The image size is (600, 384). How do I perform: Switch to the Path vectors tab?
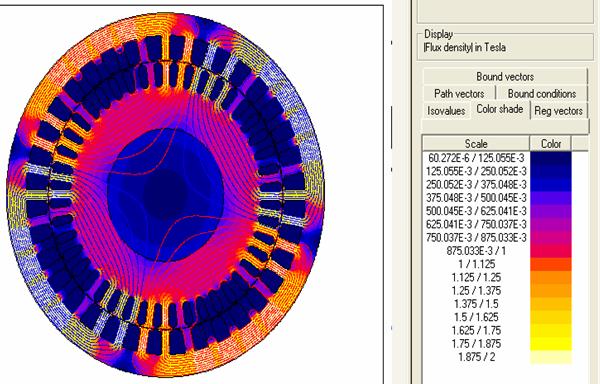pyautogui.click(x=459, y=93)
